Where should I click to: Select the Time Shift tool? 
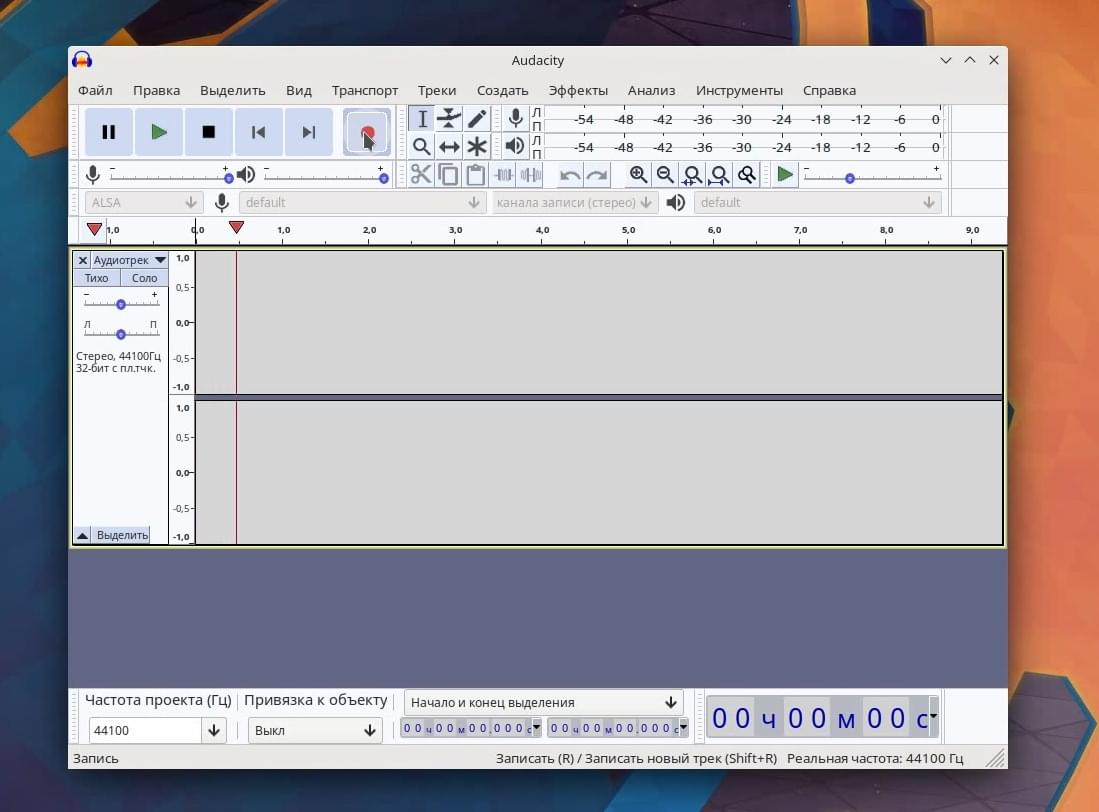[449, 146]
